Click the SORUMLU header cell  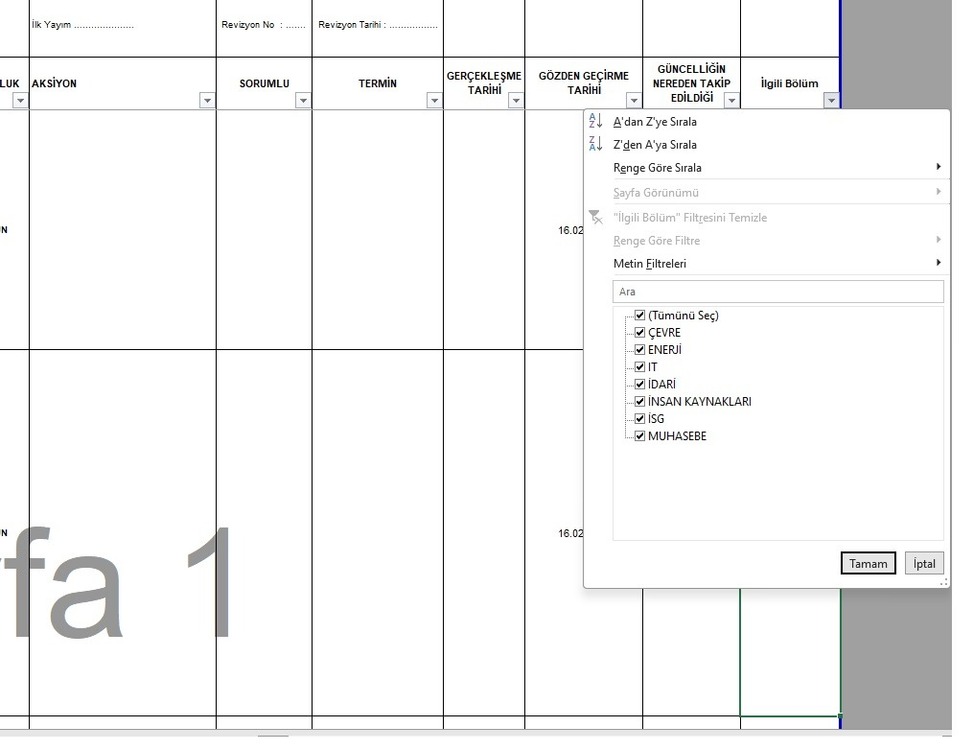[264, 83]
